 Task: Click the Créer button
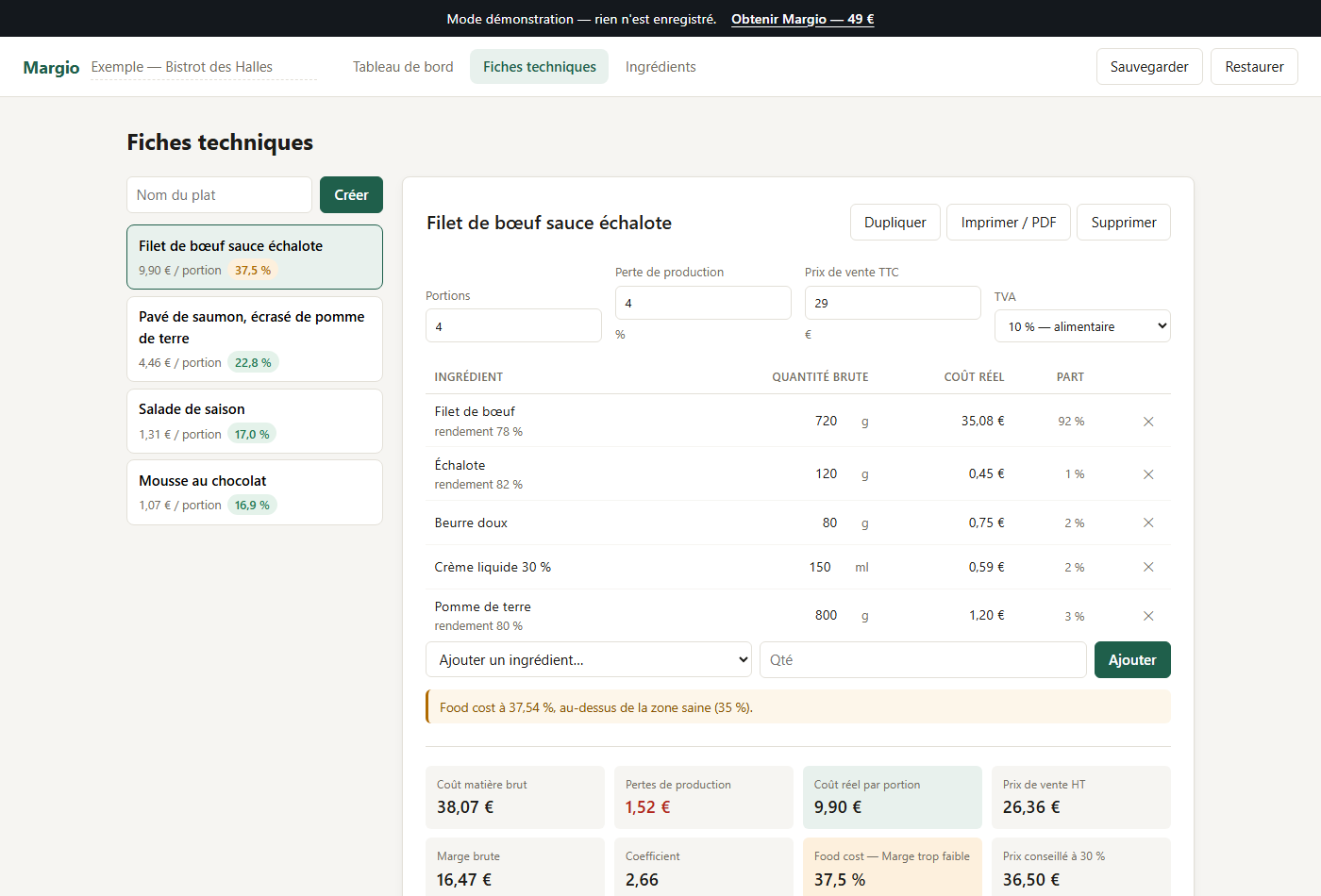351,195
